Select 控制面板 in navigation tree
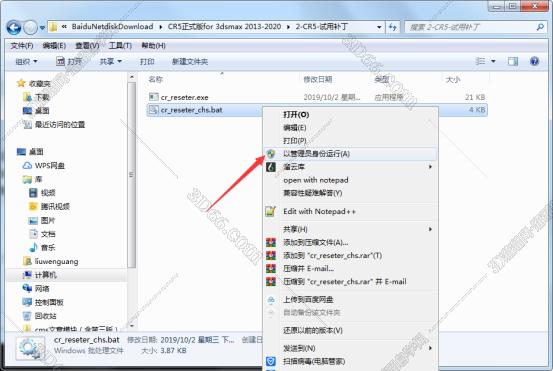The width and height of the screenshot is (553, 371). point(43,302)
